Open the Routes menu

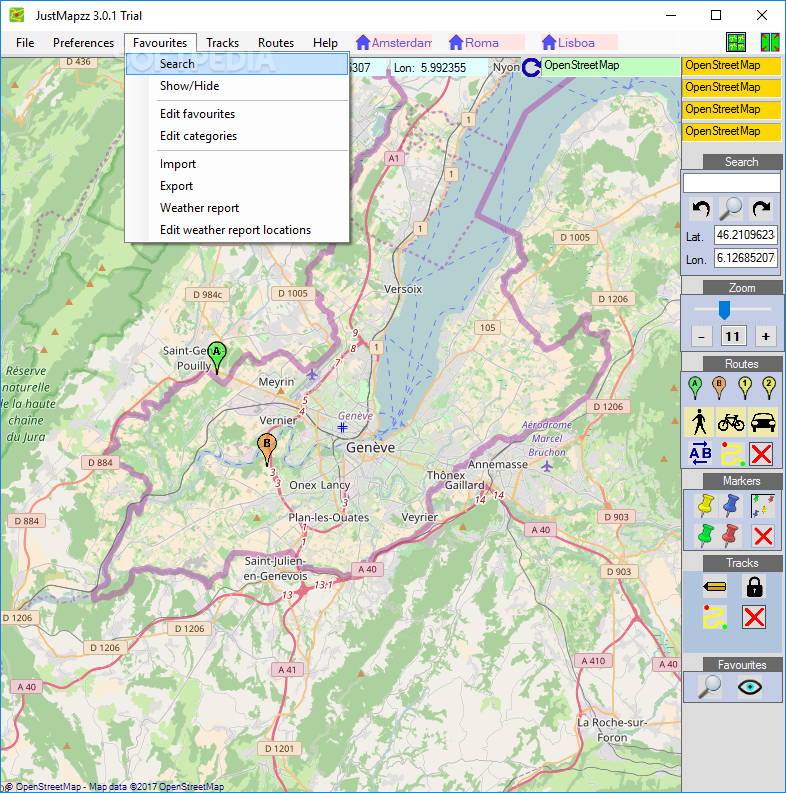click(276, 43)
